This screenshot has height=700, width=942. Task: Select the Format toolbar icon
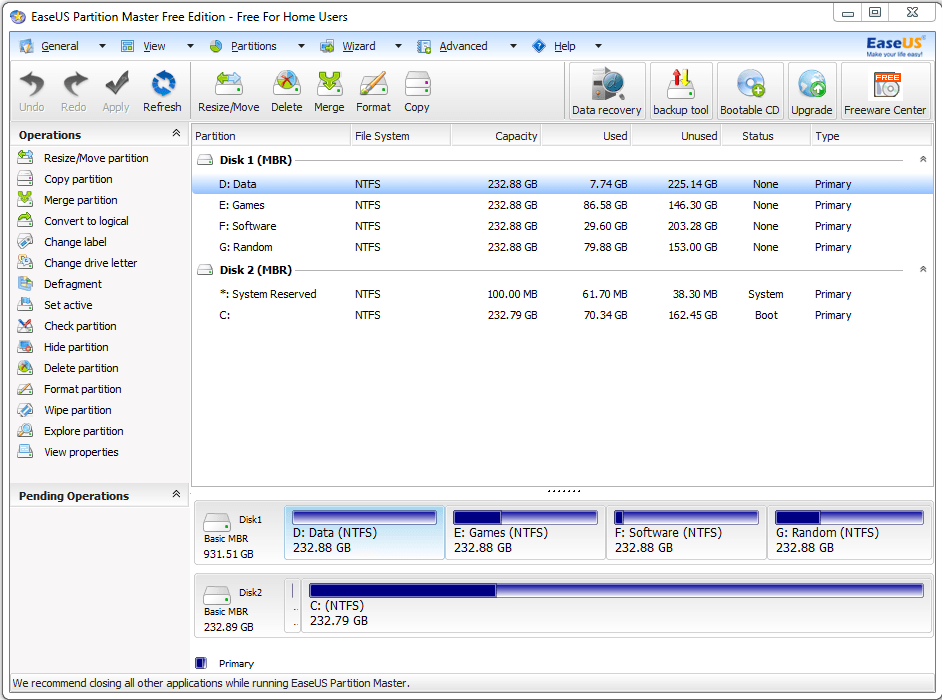[x=373, y=90]
